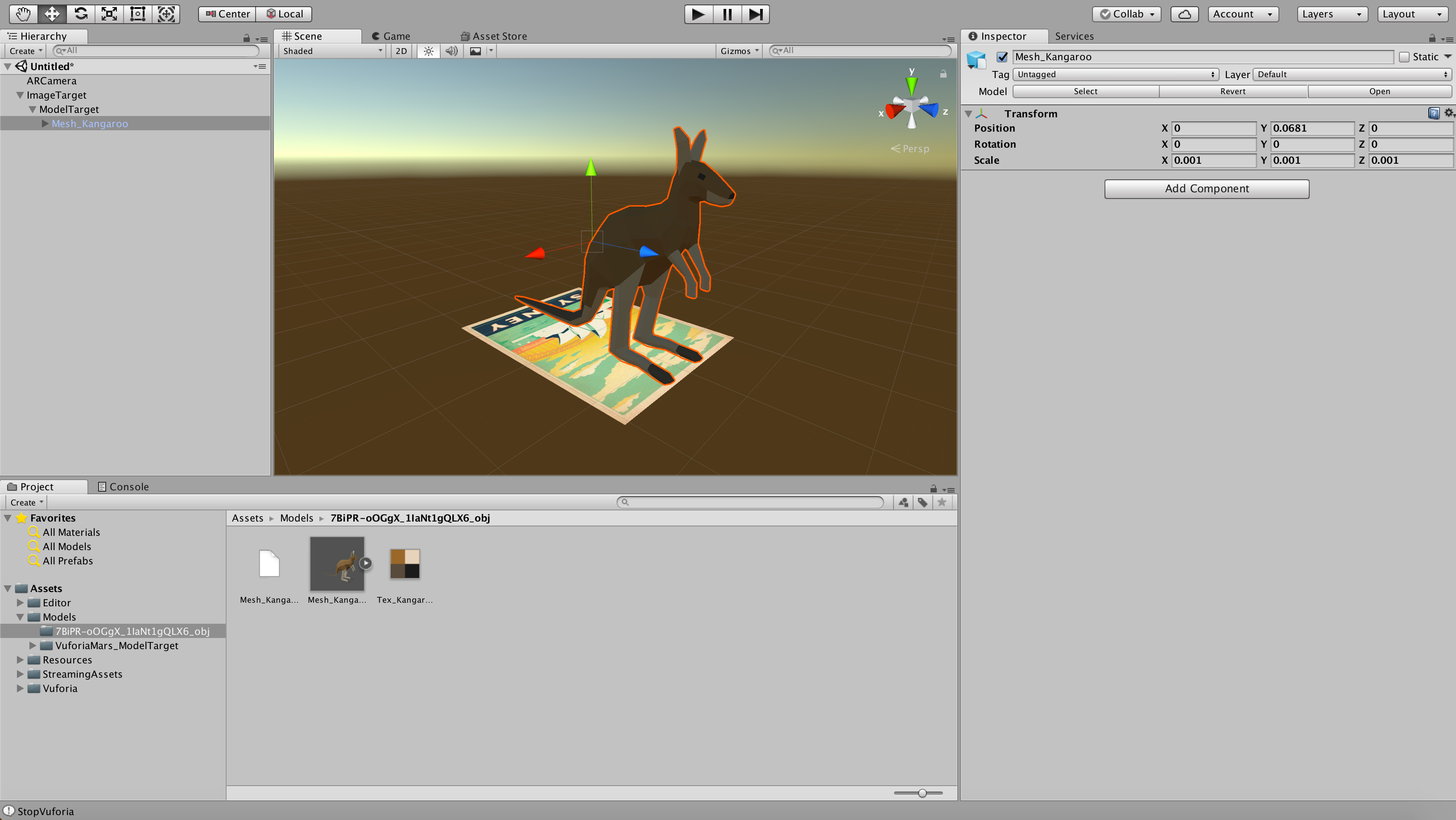Expand Mesh_Kangaroo in Hierarchy
Viewport: 1456px width, 820px height.
(x=45, y=123)
